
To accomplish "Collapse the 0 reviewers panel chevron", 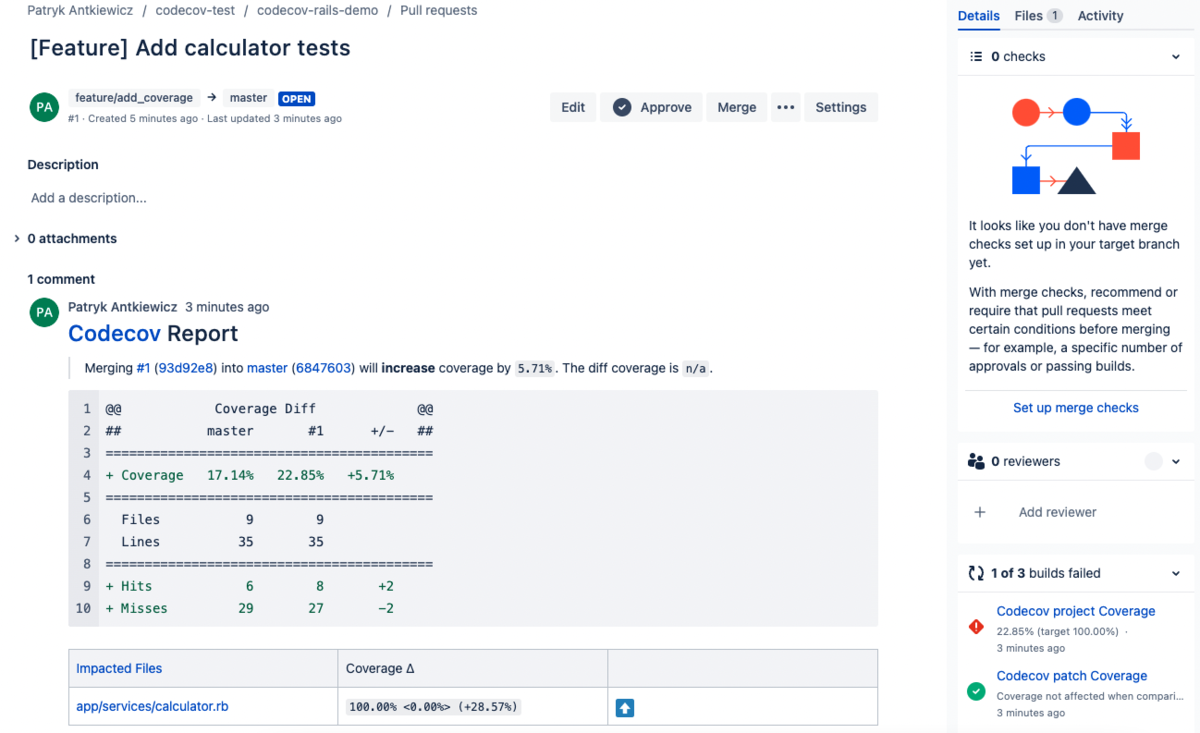I will click(x=1176, y=462).
